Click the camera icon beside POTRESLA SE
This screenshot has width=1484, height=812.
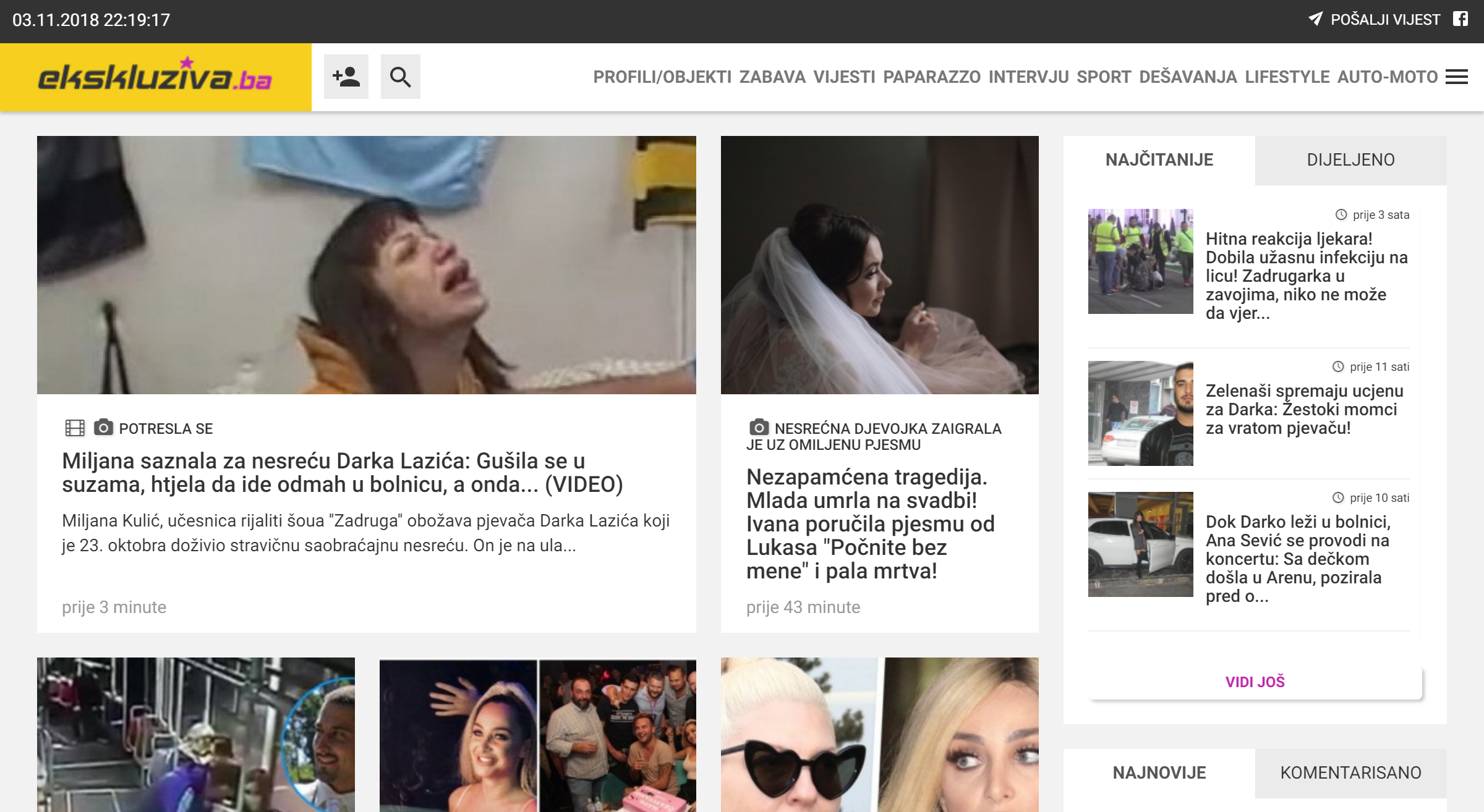103,428
